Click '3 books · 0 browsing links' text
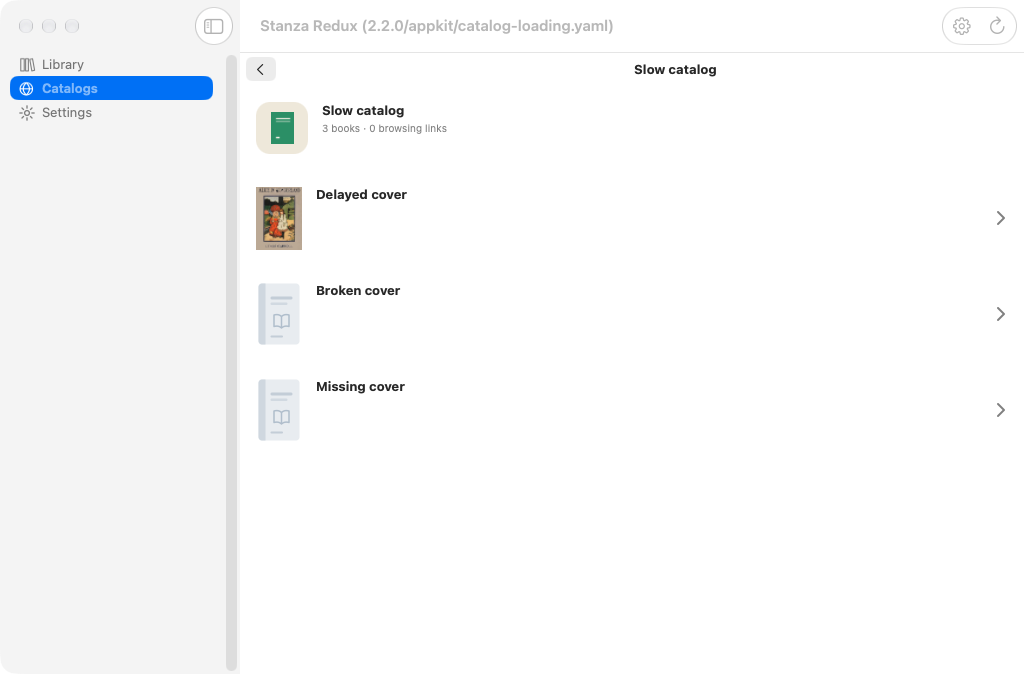The width and height of the screenshot is (1024, 674). [x=384, y=129]
